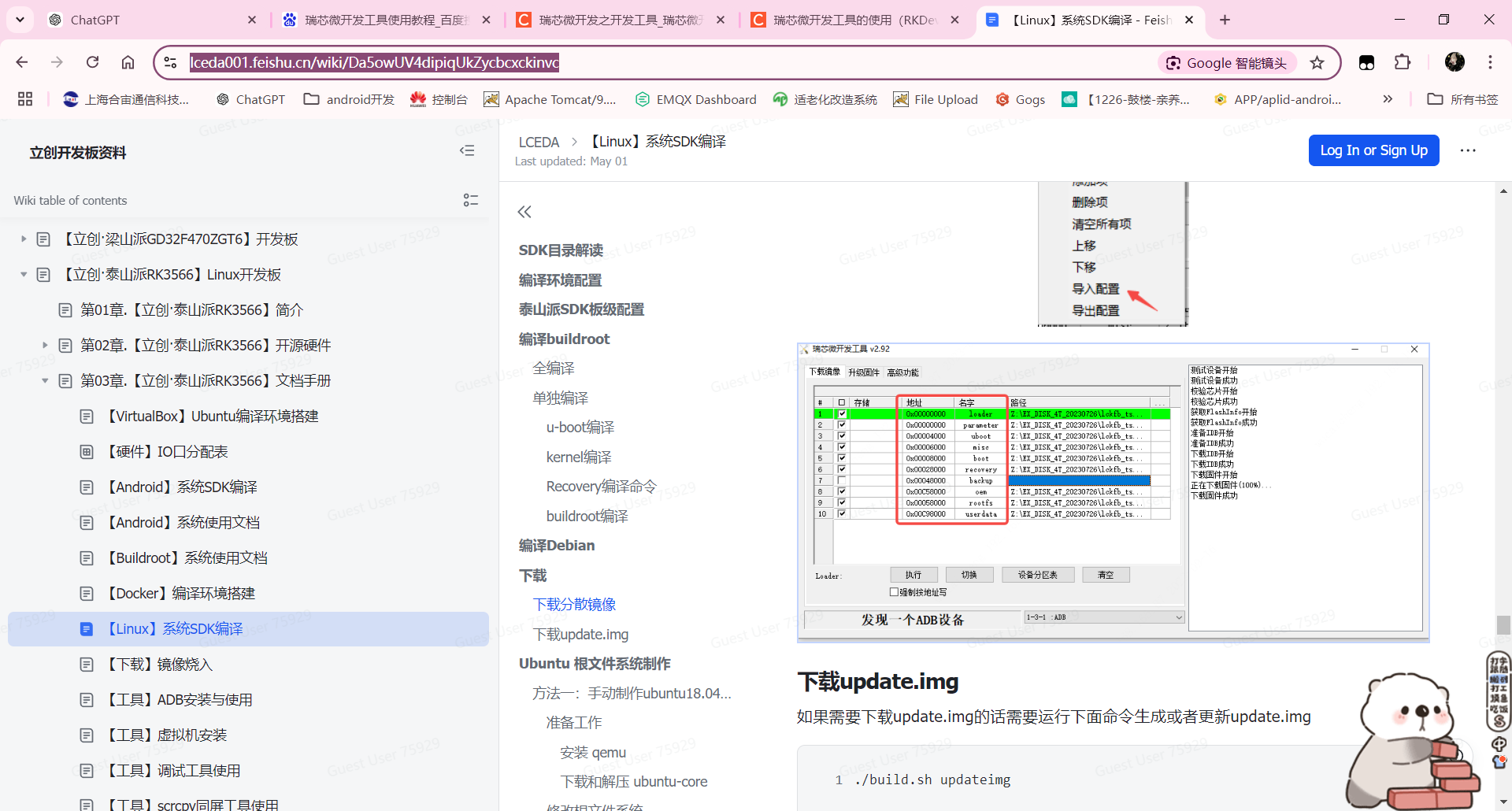Open Chrome extensions puzzle icon
Viewport: 1512px width, 811px height.
[x=1402, y=63]
